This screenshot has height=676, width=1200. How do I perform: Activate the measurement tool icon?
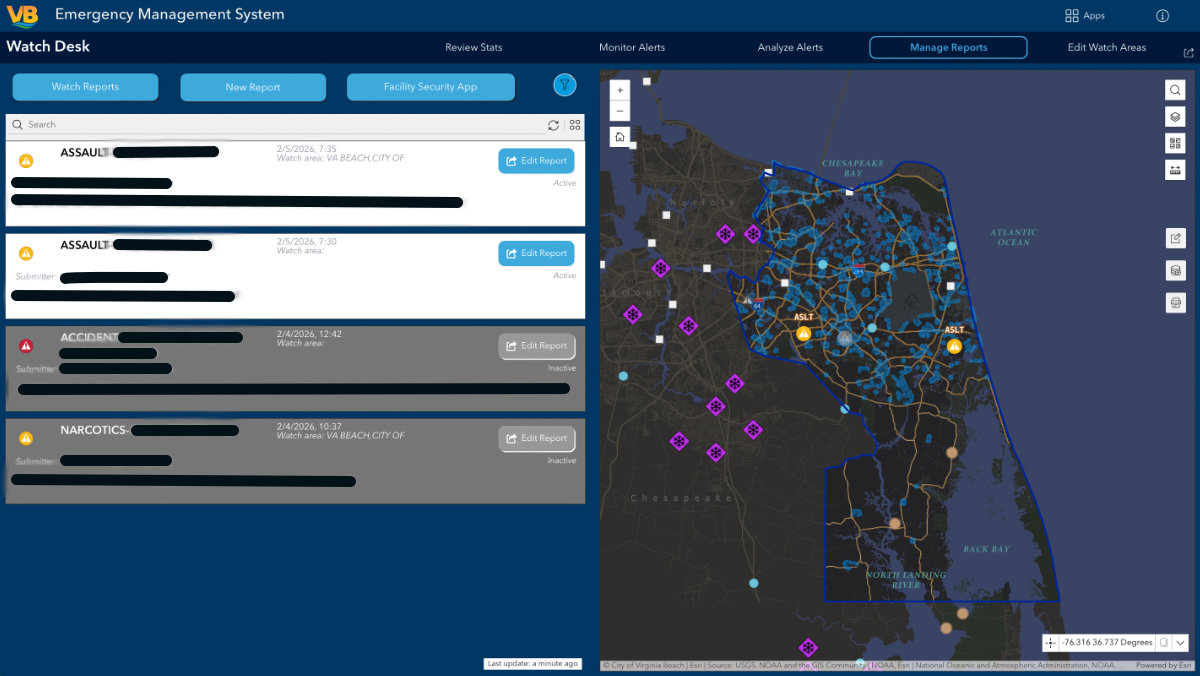(1175, 170)
